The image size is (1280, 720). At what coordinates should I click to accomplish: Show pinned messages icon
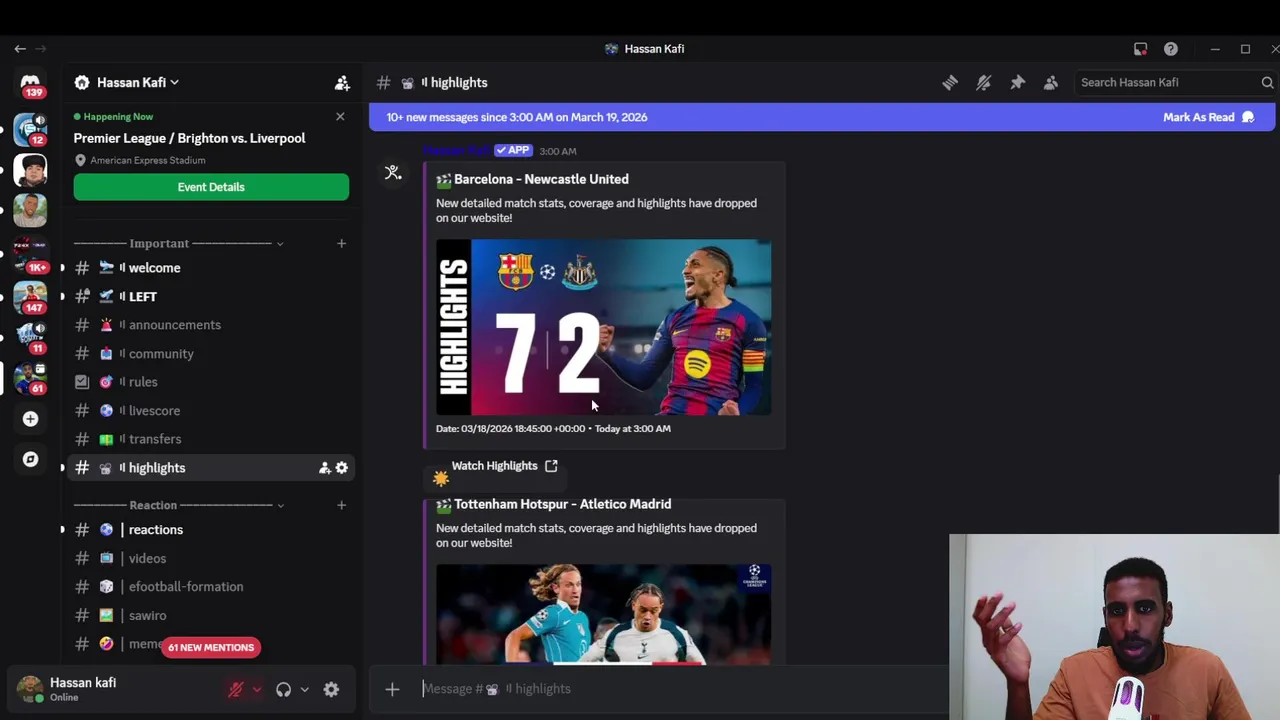(1017, 83)
